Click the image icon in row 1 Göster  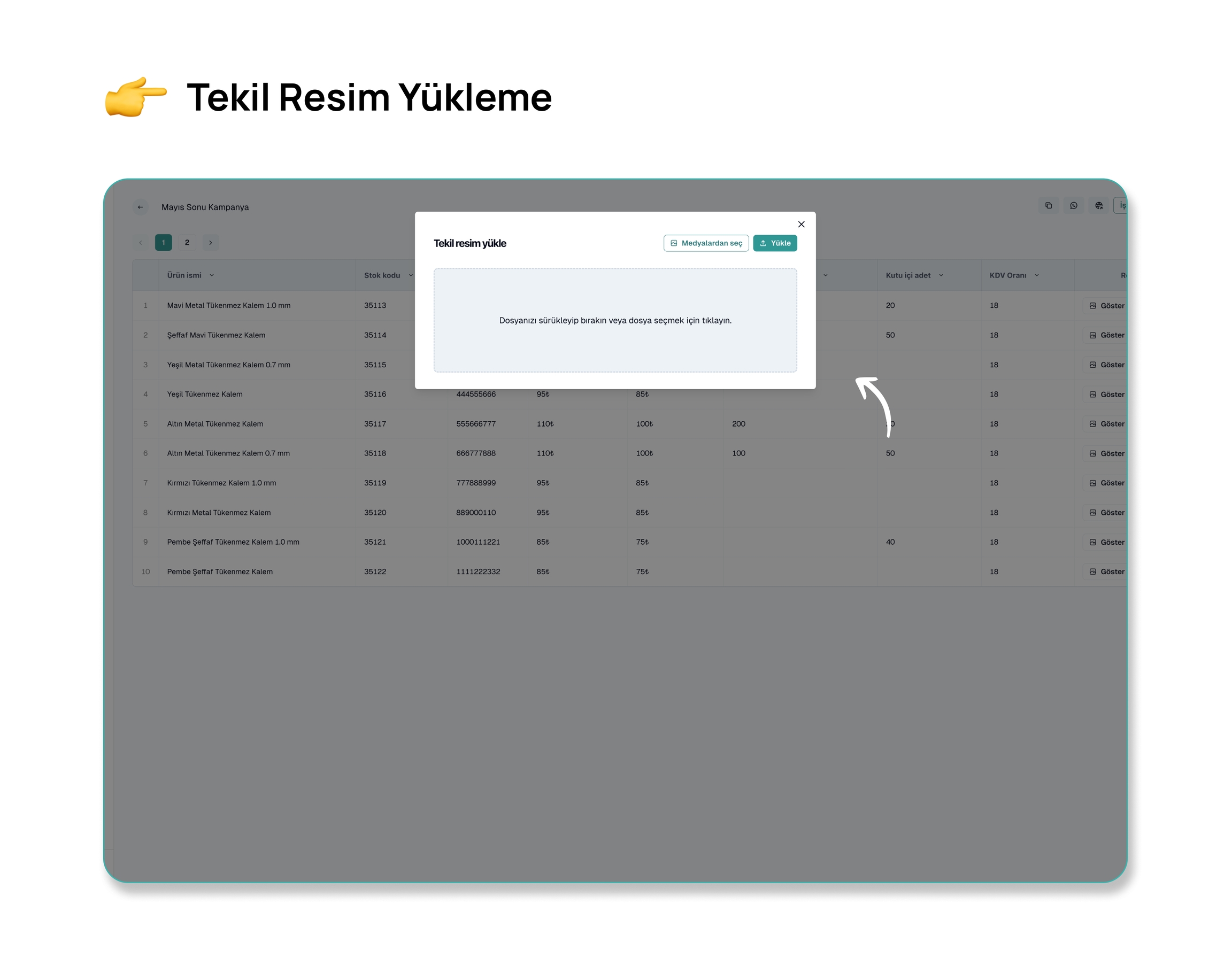click(1092, 305)
